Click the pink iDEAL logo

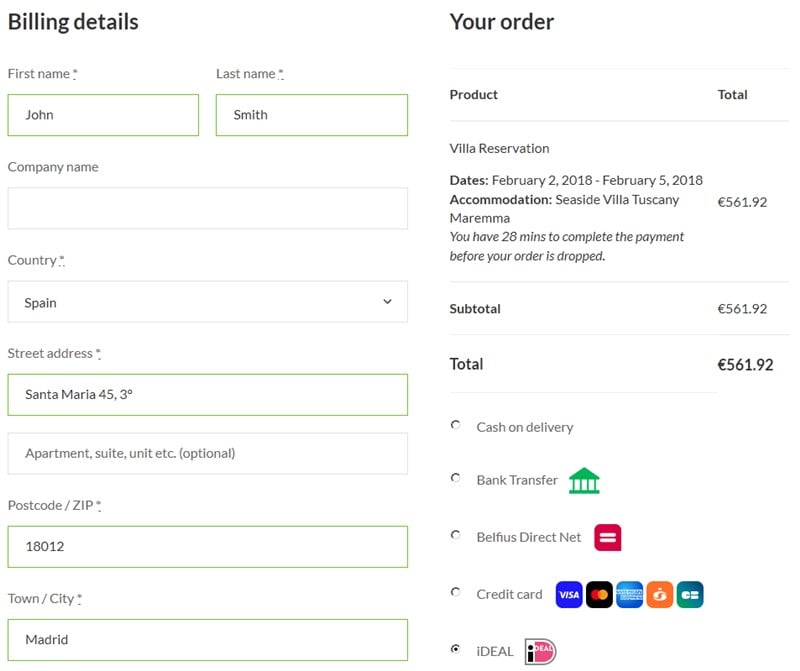540,651
